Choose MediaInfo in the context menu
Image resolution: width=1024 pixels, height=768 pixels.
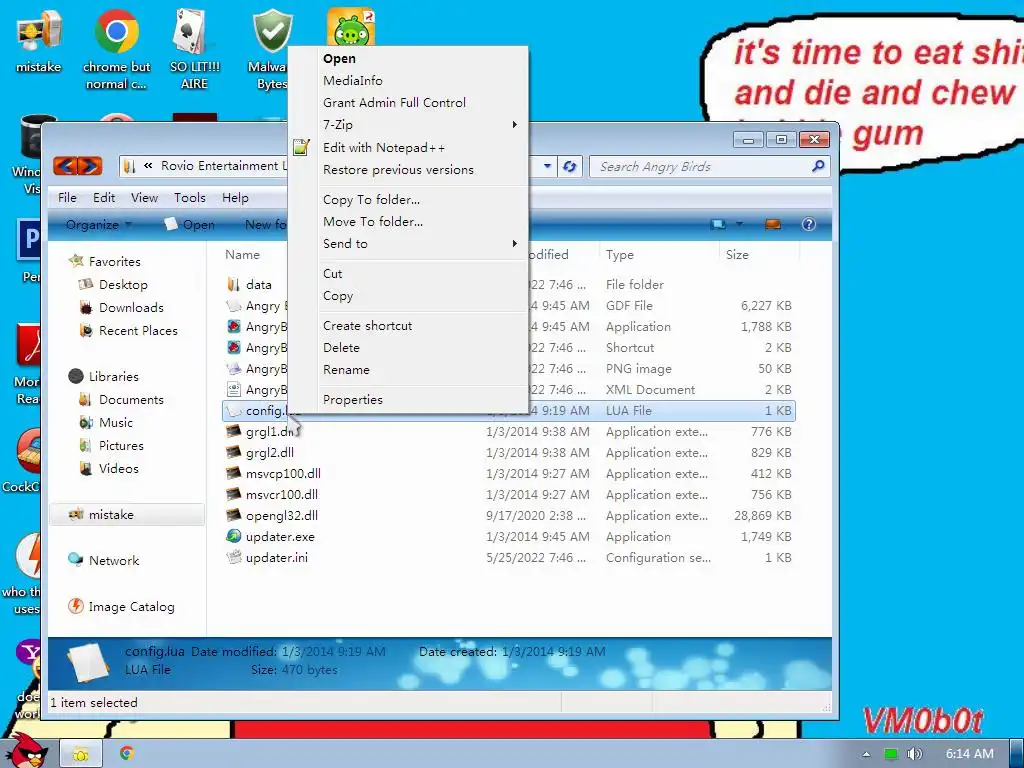(408, 80)
